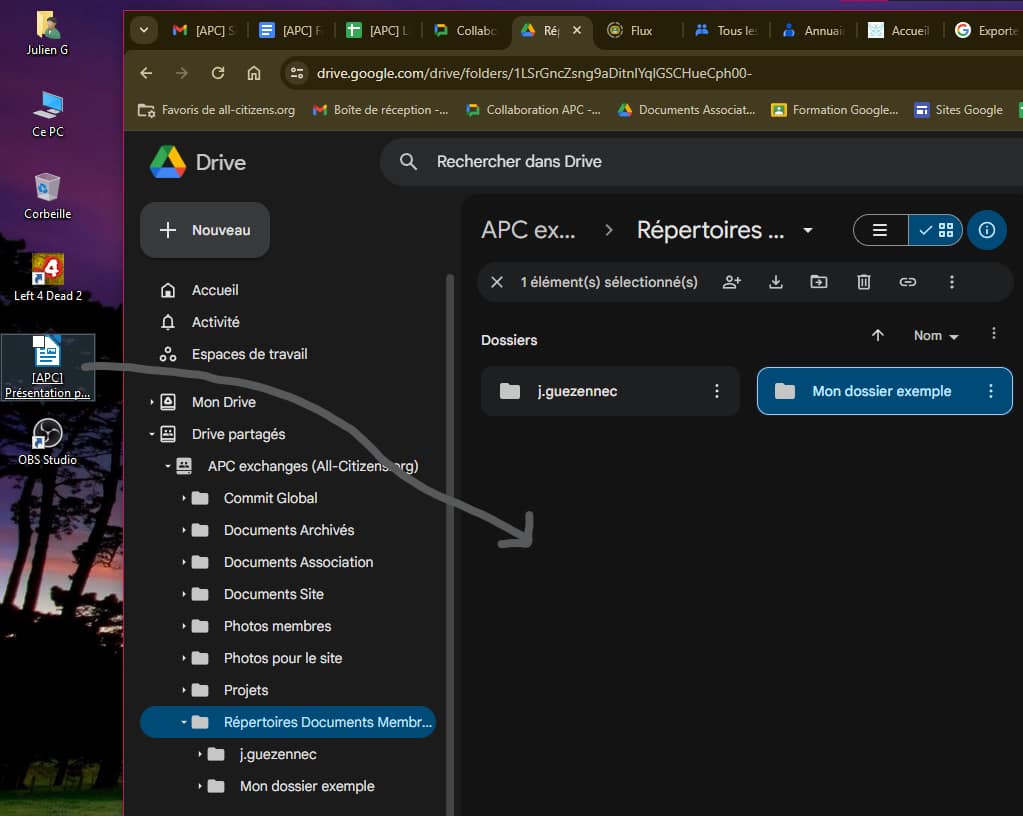Reverse sort direction with the arrow
This screenshot has height=816, width=1023.
878,336
